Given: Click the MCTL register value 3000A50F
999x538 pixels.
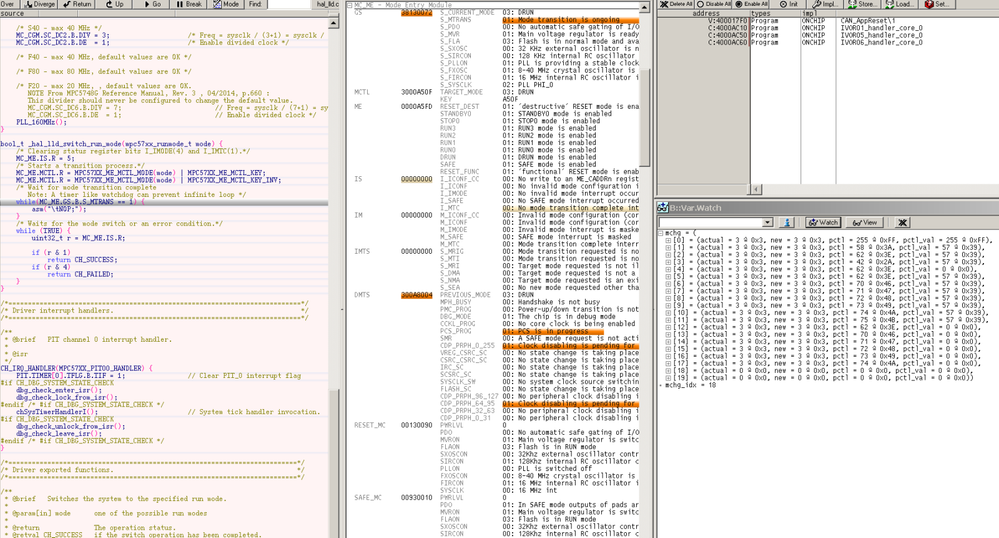Looking at the screenshot, I should click(417, 92).
